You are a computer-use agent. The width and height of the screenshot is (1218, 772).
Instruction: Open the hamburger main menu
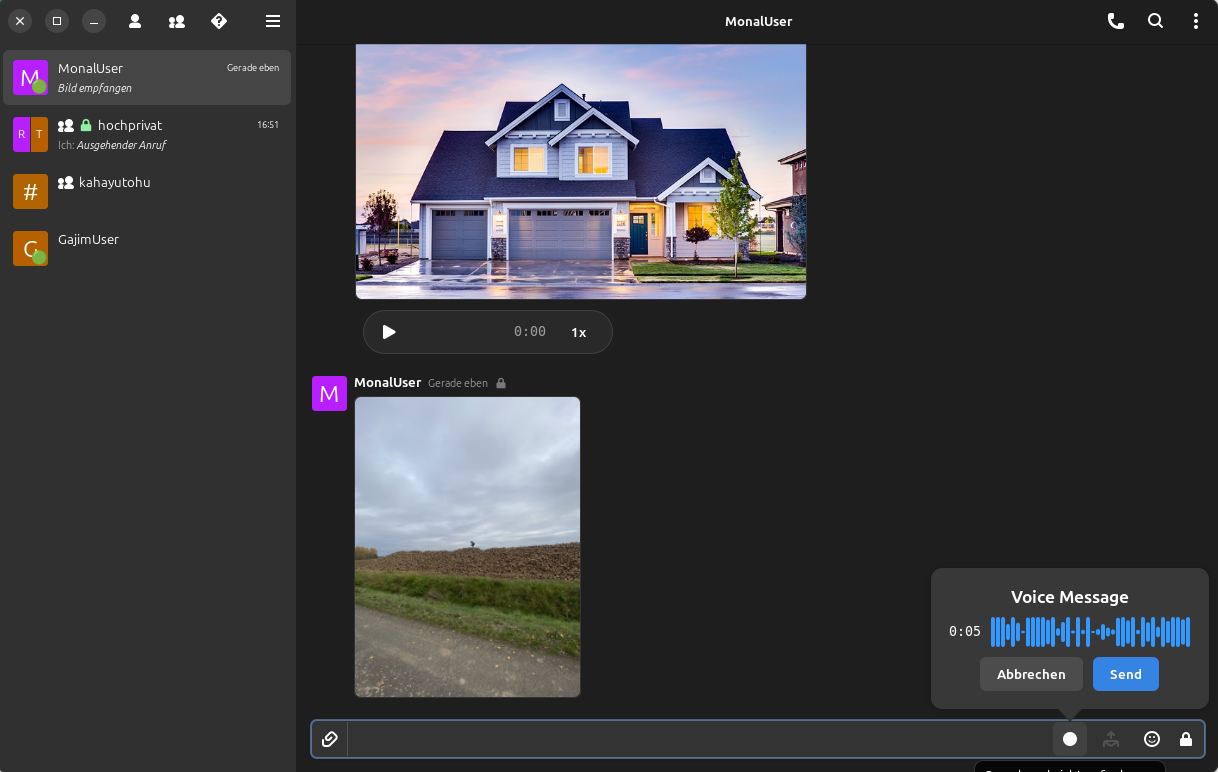coord(273,21)
